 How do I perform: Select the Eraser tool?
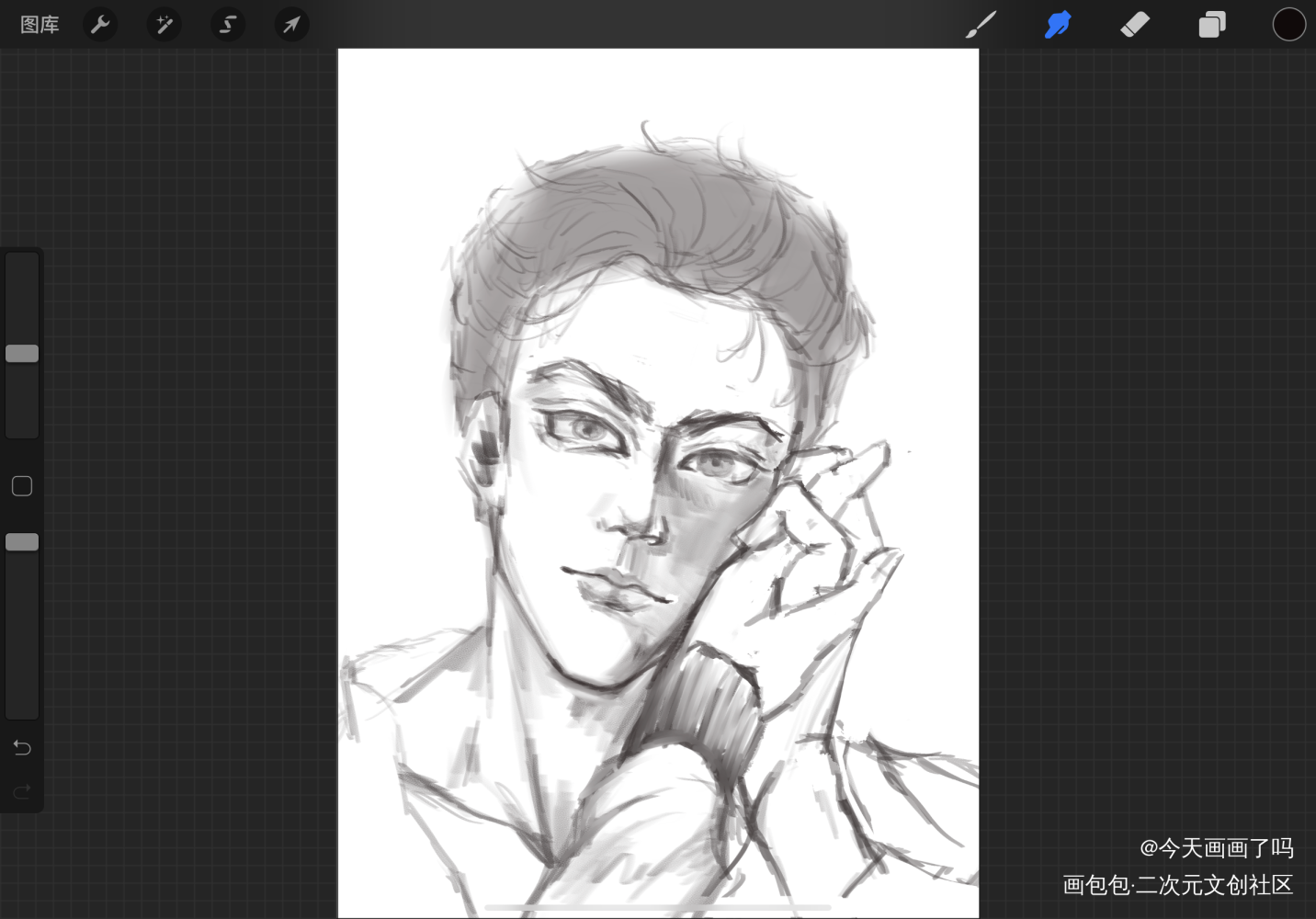1135,25
